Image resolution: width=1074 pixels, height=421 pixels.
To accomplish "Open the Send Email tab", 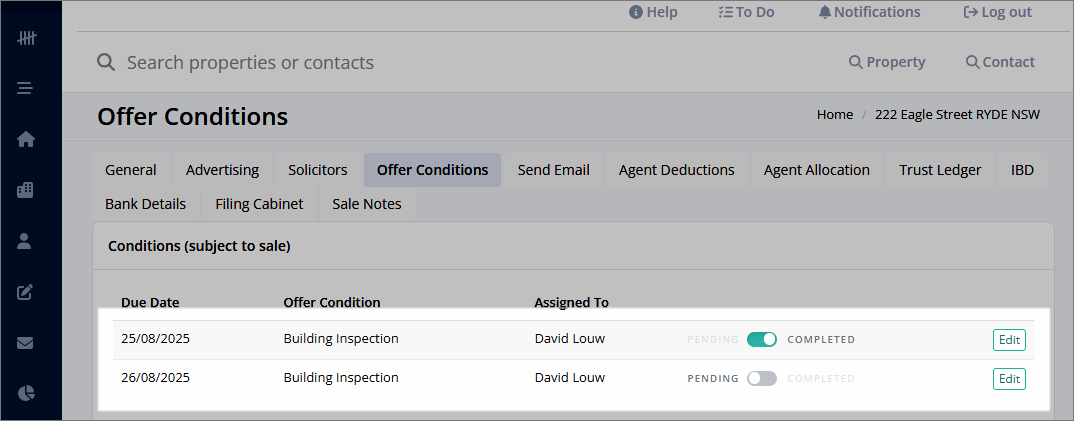I will tap(553, 170).
